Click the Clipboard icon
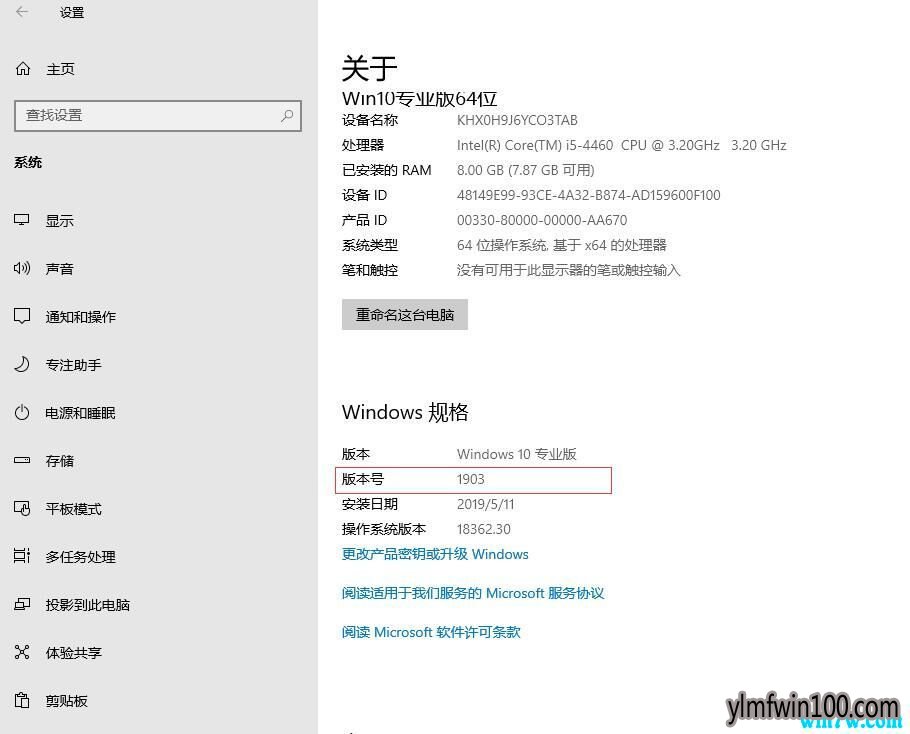This screenshot has width=910, height=734. point(21,700)
